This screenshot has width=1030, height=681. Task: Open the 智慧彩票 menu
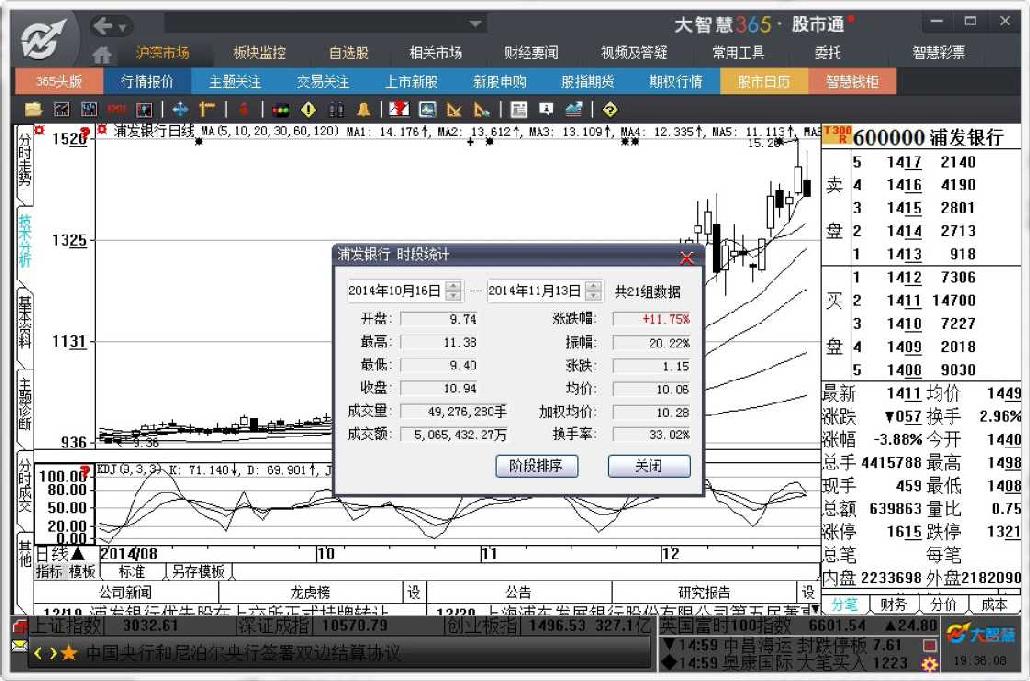(x=938, y=53)
